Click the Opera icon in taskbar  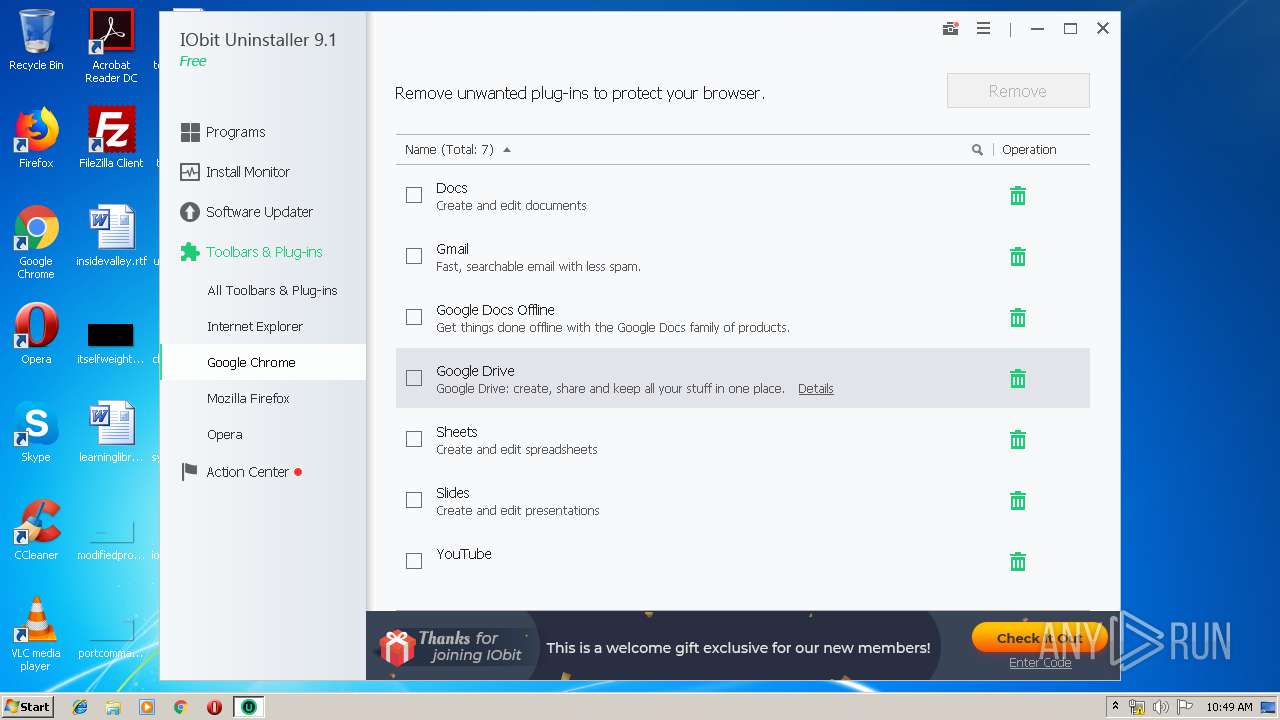(214, 707)
